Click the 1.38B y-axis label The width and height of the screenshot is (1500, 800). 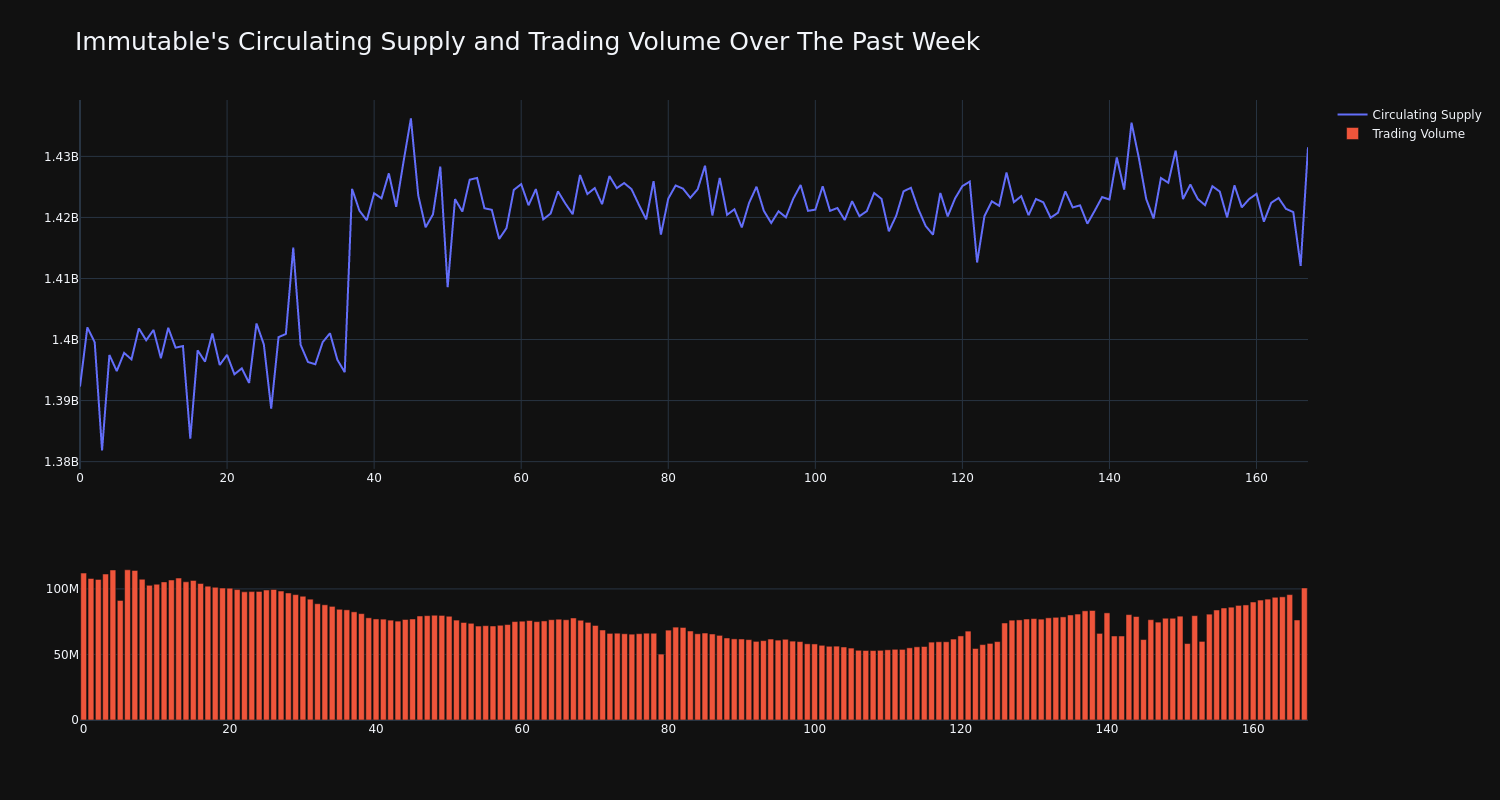coord(61,462)
